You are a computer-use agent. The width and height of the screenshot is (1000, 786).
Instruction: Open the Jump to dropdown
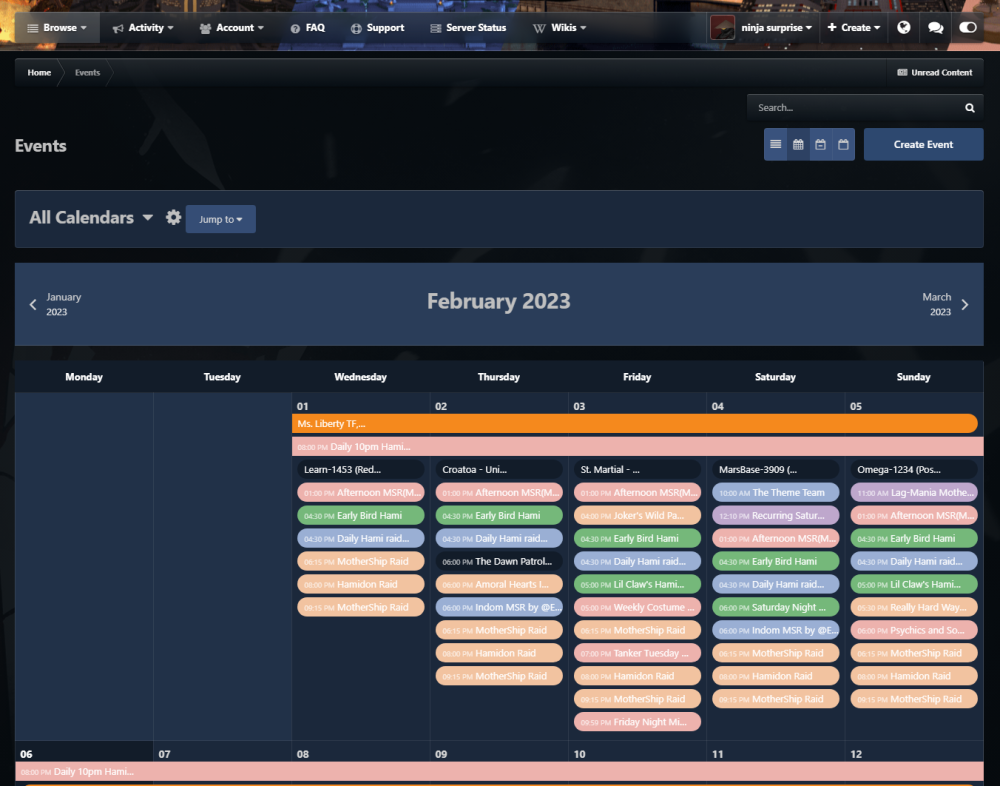point(220,219)
